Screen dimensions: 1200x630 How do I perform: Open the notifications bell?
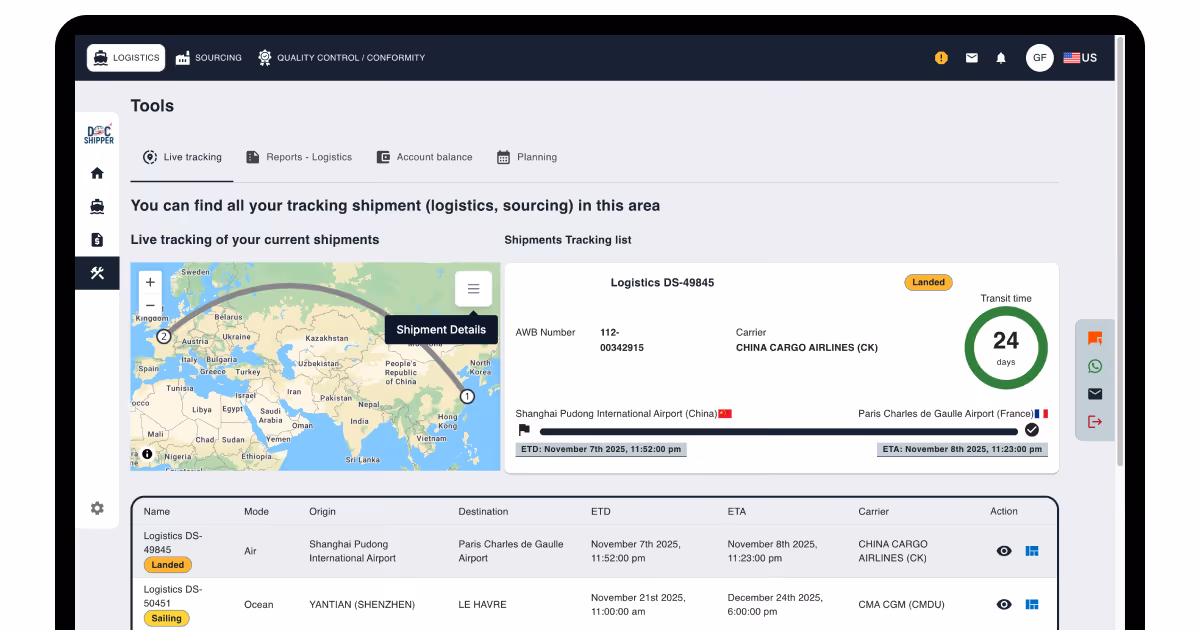pos(1001,58)
